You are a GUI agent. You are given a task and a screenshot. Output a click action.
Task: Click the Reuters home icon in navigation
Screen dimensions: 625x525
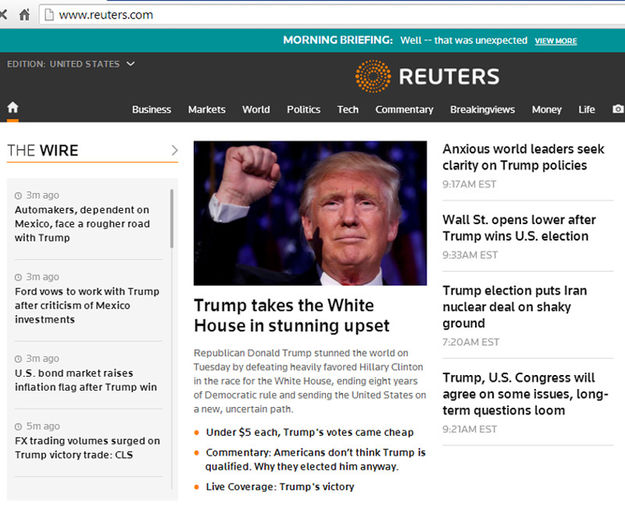(13, 107)
